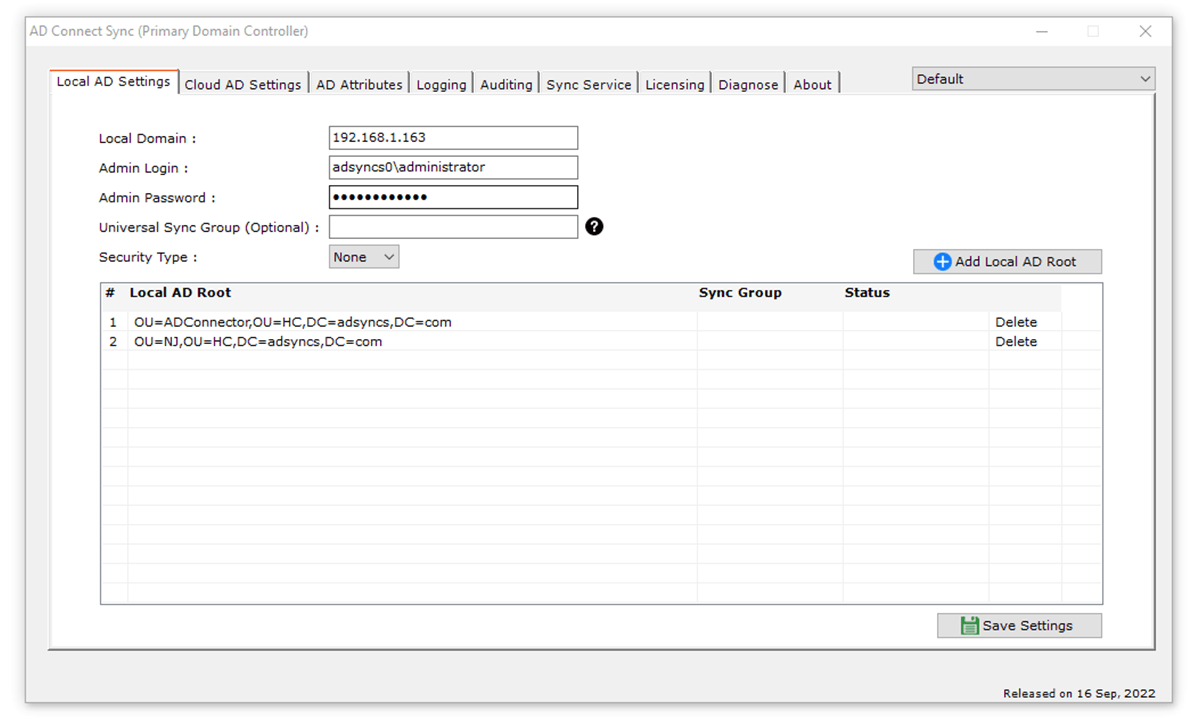Viewport: 1200px width, 720px height.
Task: Click the Status cell of OU=NJ row
Action: (915, 341)
